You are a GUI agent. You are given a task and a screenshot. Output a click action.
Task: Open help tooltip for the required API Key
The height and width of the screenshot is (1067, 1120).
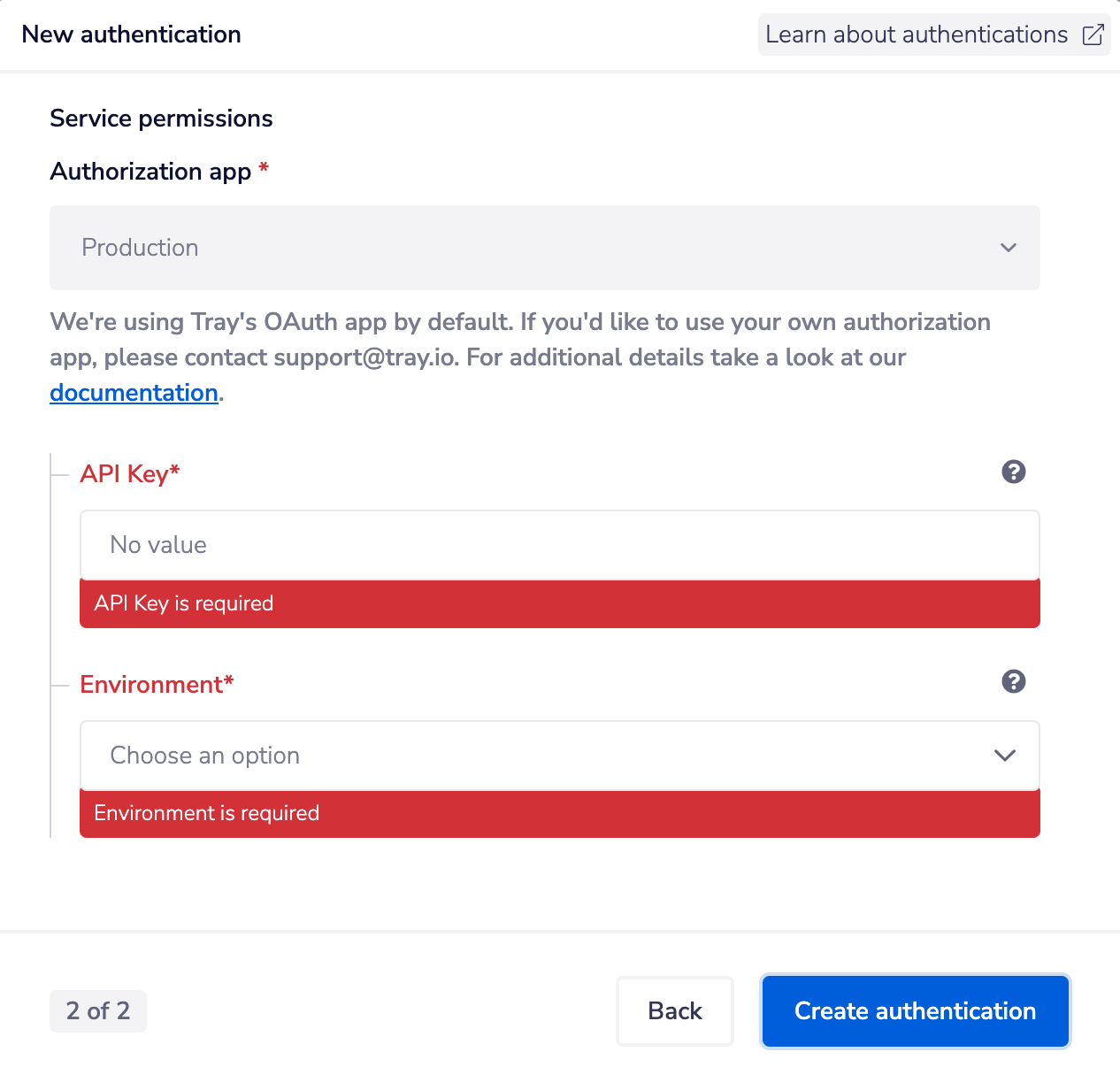pyautogui.click(x=1014, y=472)
